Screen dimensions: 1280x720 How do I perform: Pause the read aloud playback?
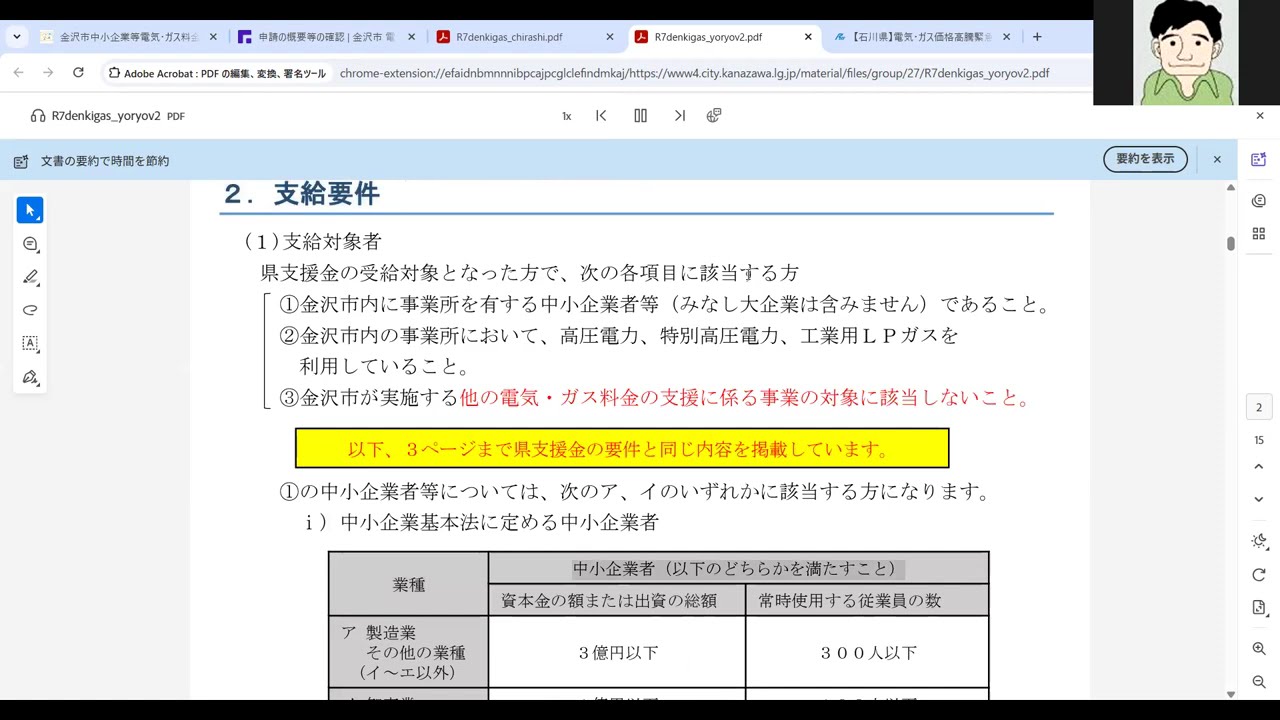[640, 116]
